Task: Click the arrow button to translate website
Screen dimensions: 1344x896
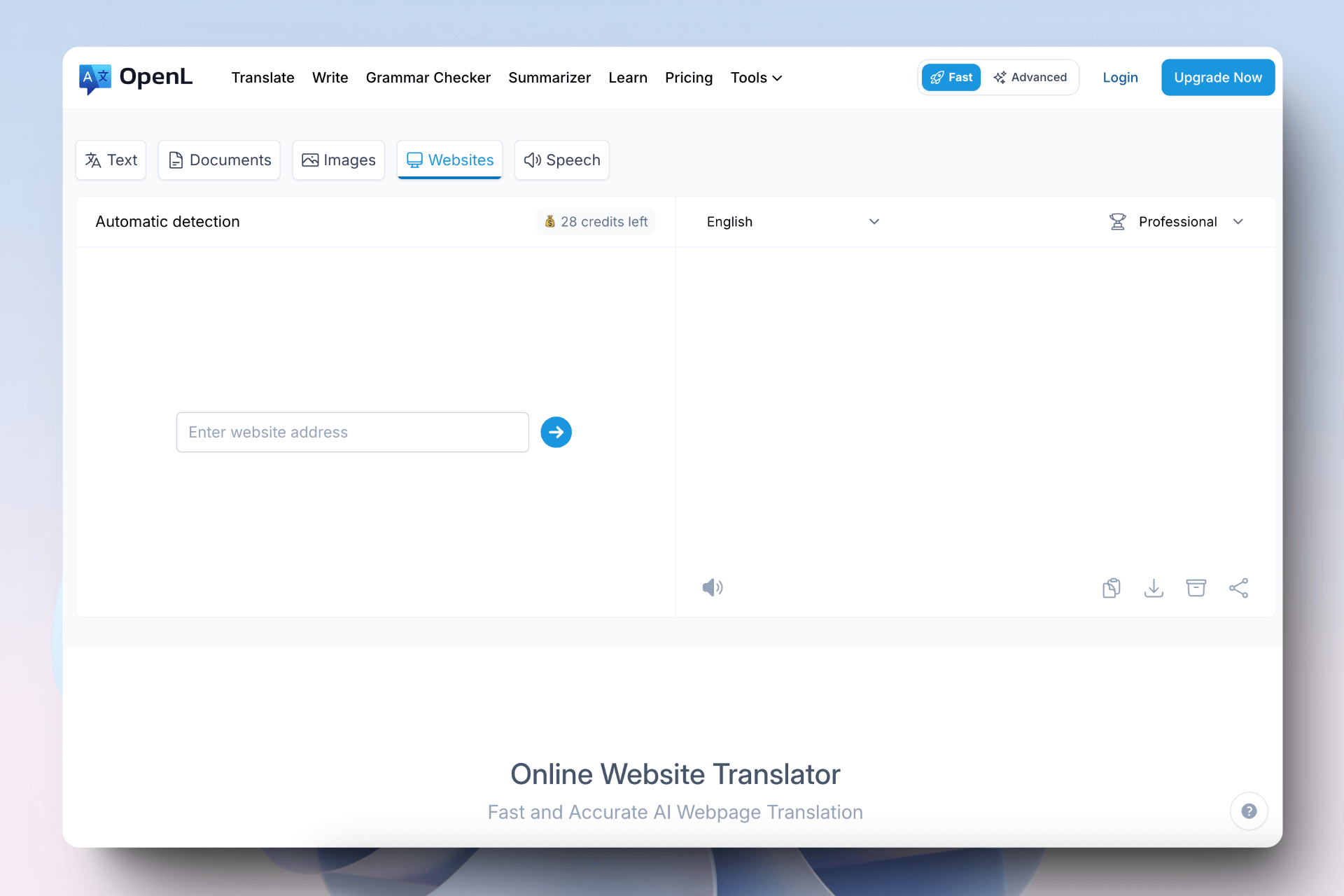Action: pyautogui.click(x=555, y=432)
